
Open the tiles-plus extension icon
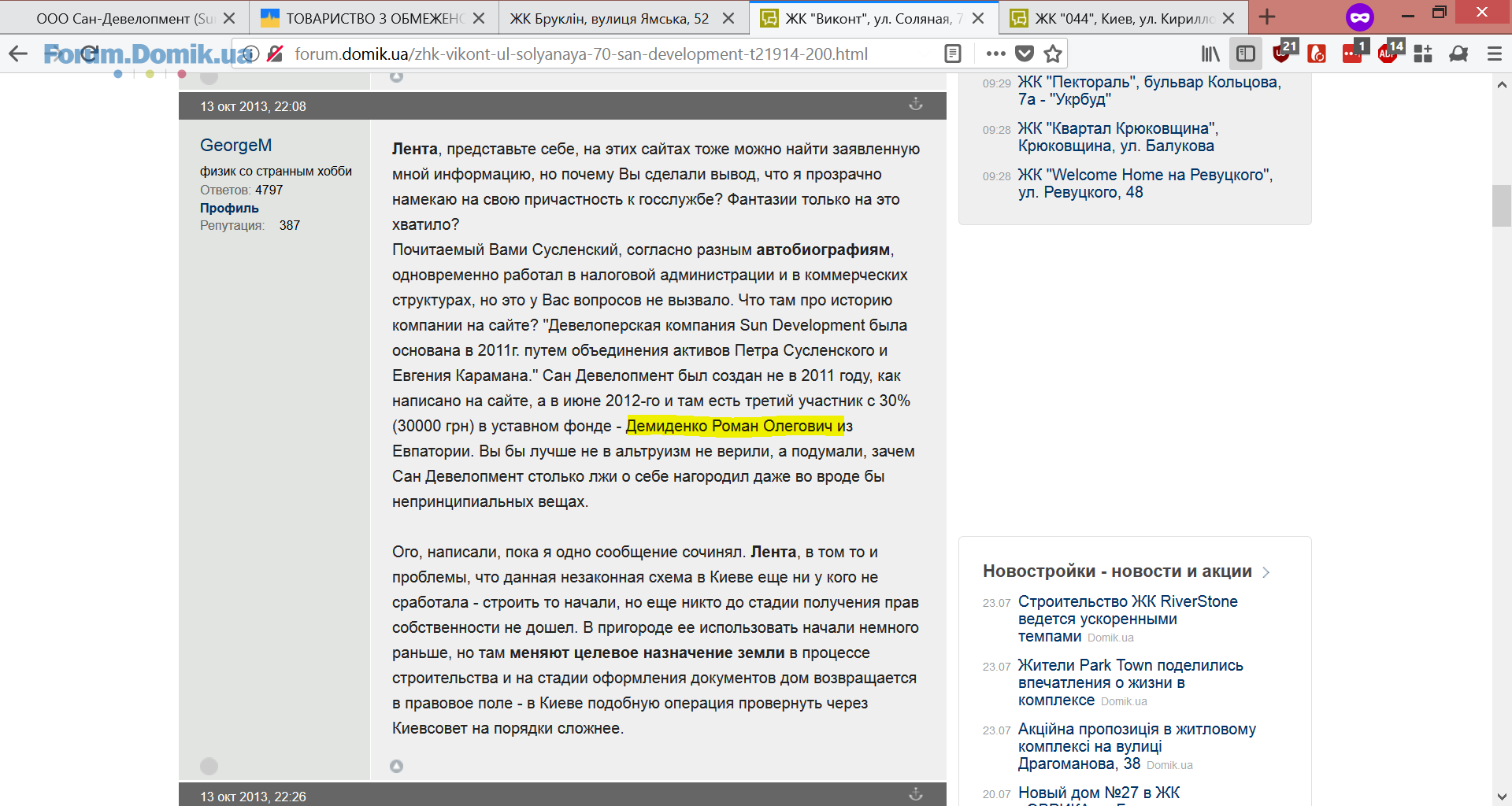(1423, 54)
